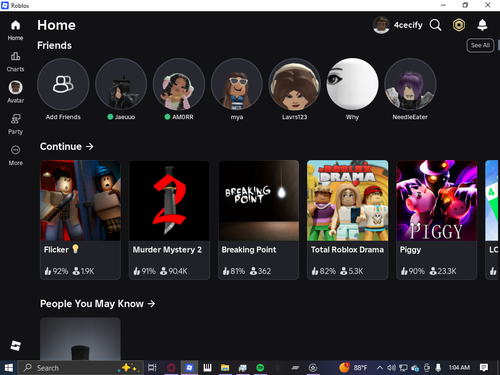Viewport: 500px width, 375px height.
Task: Click the 23.3K player count on Piggy
Action: coord(443,271)
